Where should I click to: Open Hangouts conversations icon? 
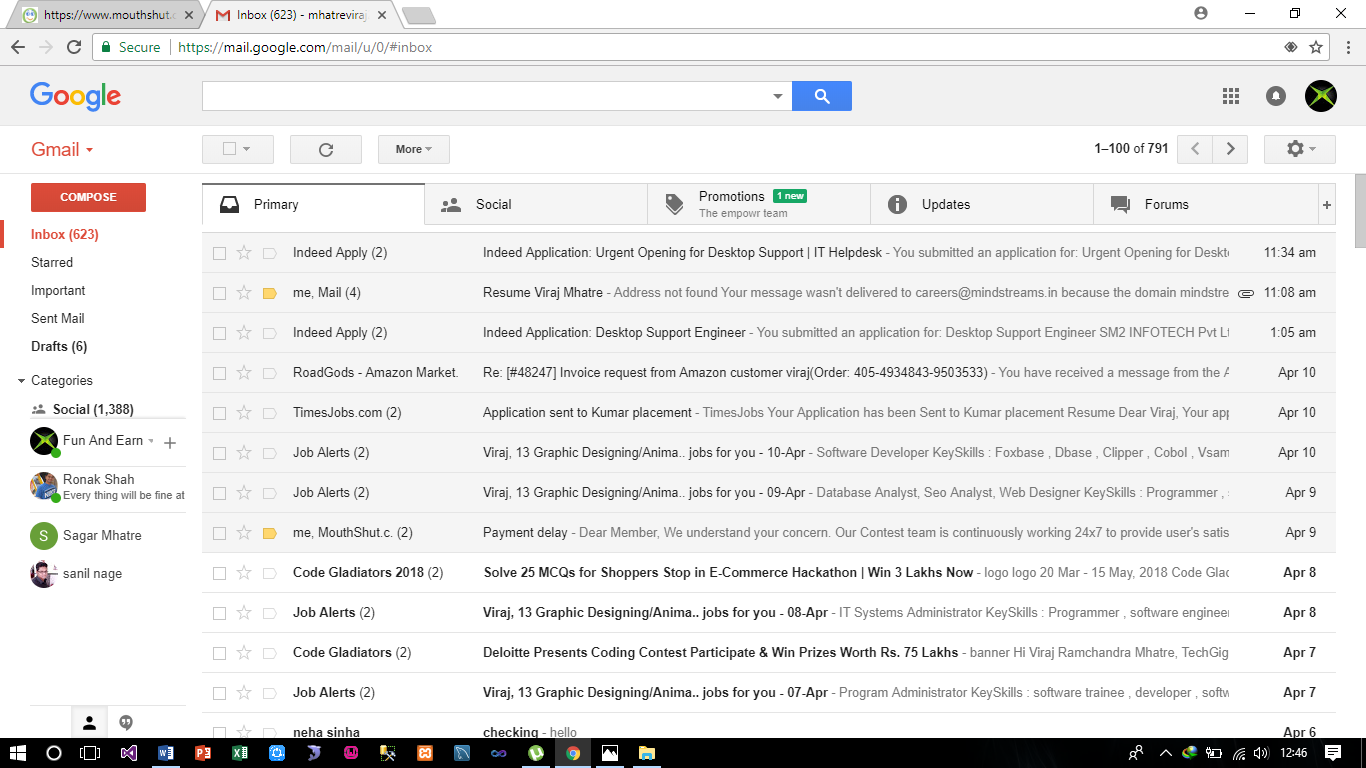tap(126, 722)
